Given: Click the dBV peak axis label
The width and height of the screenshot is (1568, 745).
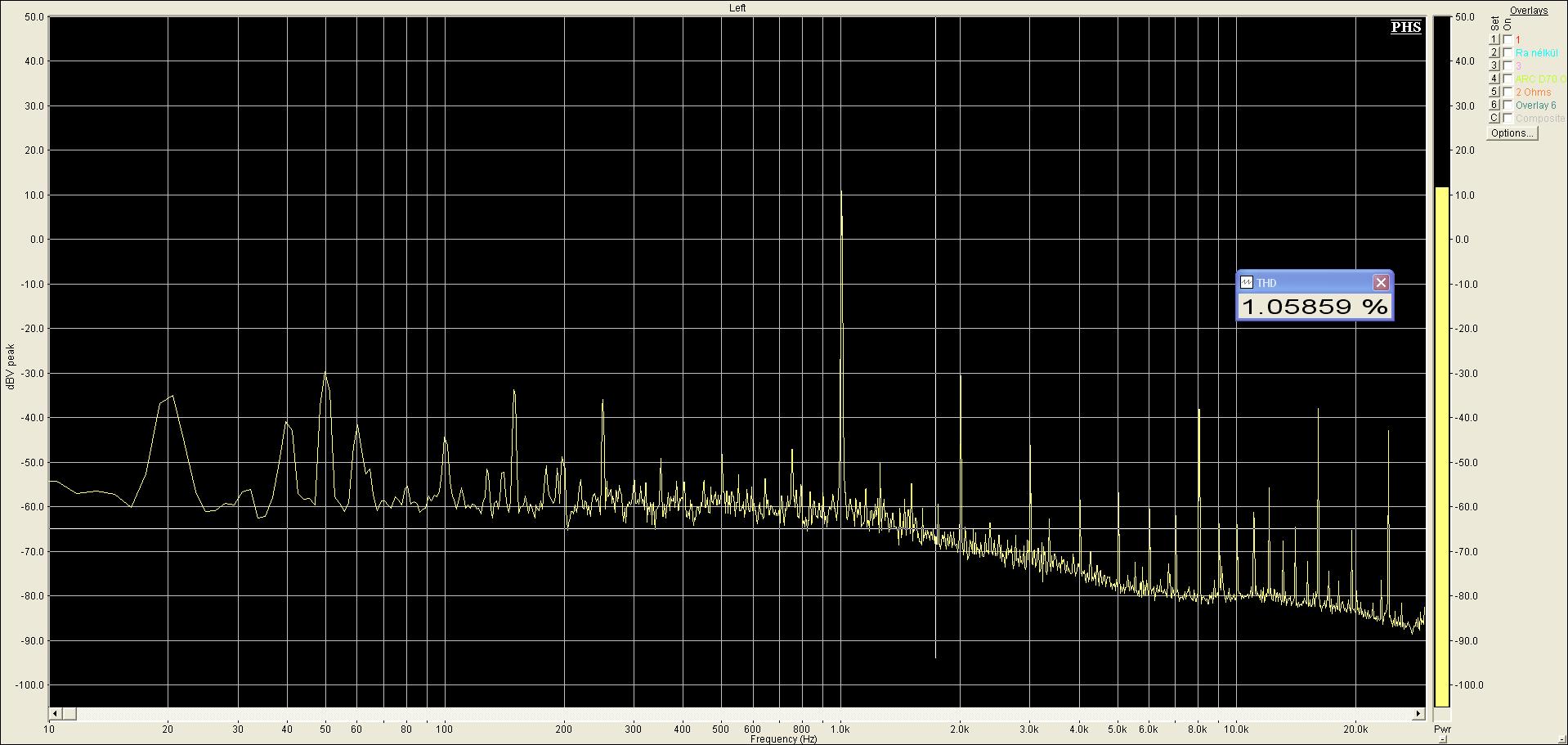Looking at the screenshot, I should [11, 366].
